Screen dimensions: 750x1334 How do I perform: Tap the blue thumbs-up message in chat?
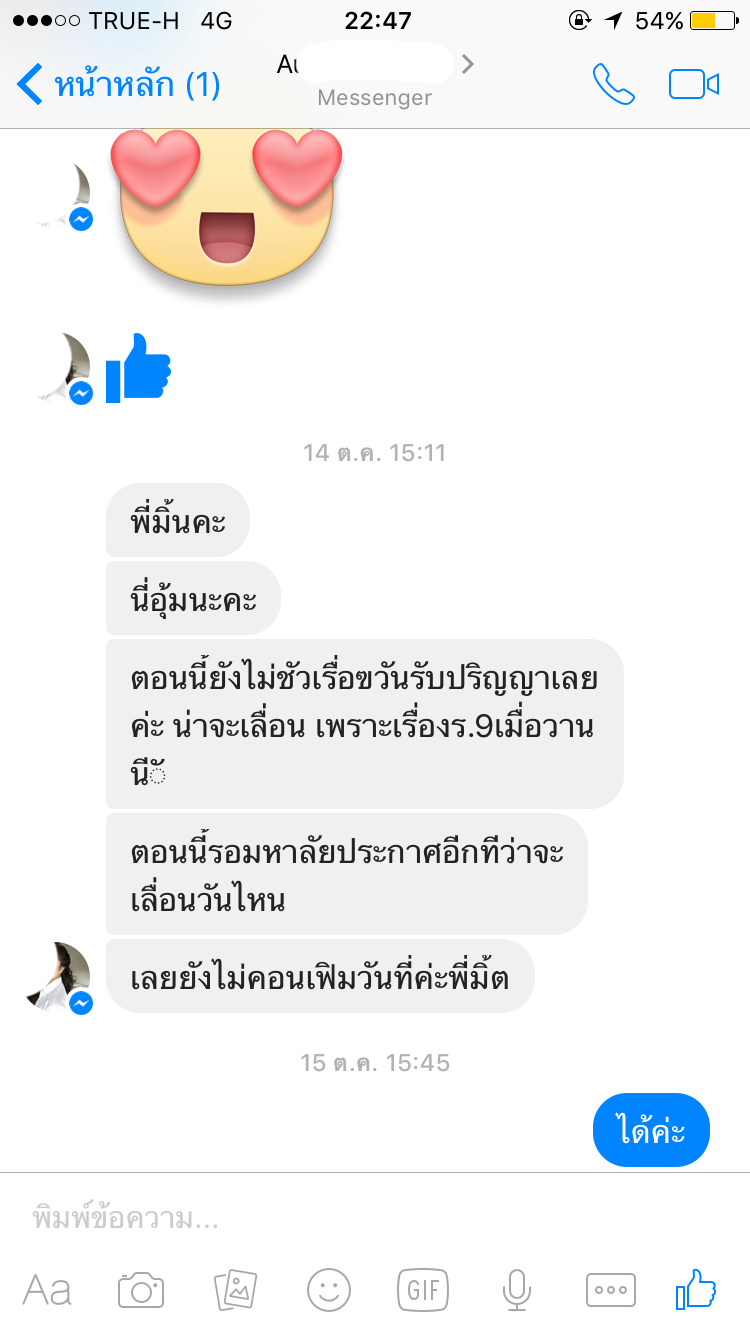click(138, 367)
